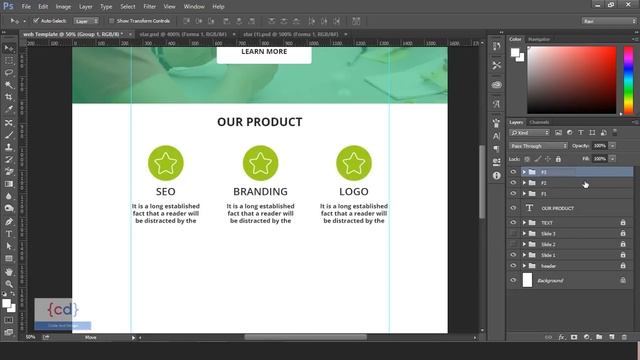Select the Rectangular Marquee tool
Viewport: 640px width, 360px height.
point(9,61)
